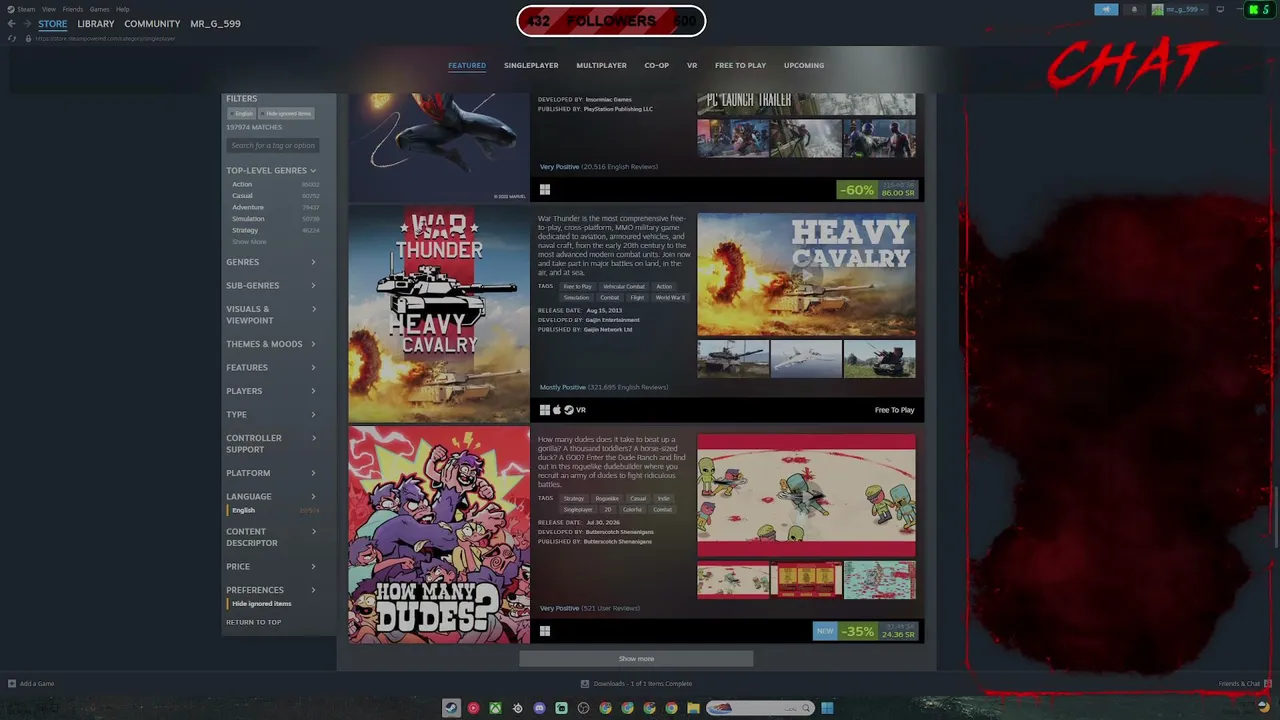Filter by the Strategy genre

[x=245, y=230]
